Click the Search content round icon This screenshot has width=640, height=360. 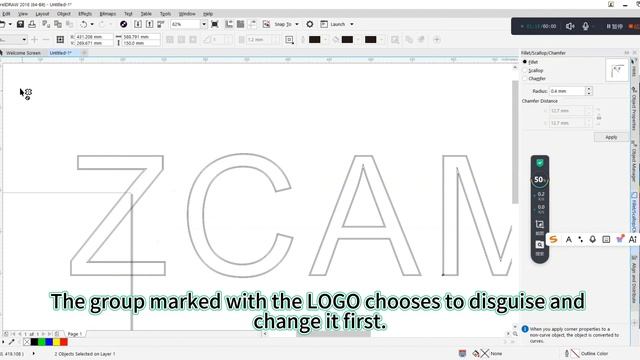point(123,24)
